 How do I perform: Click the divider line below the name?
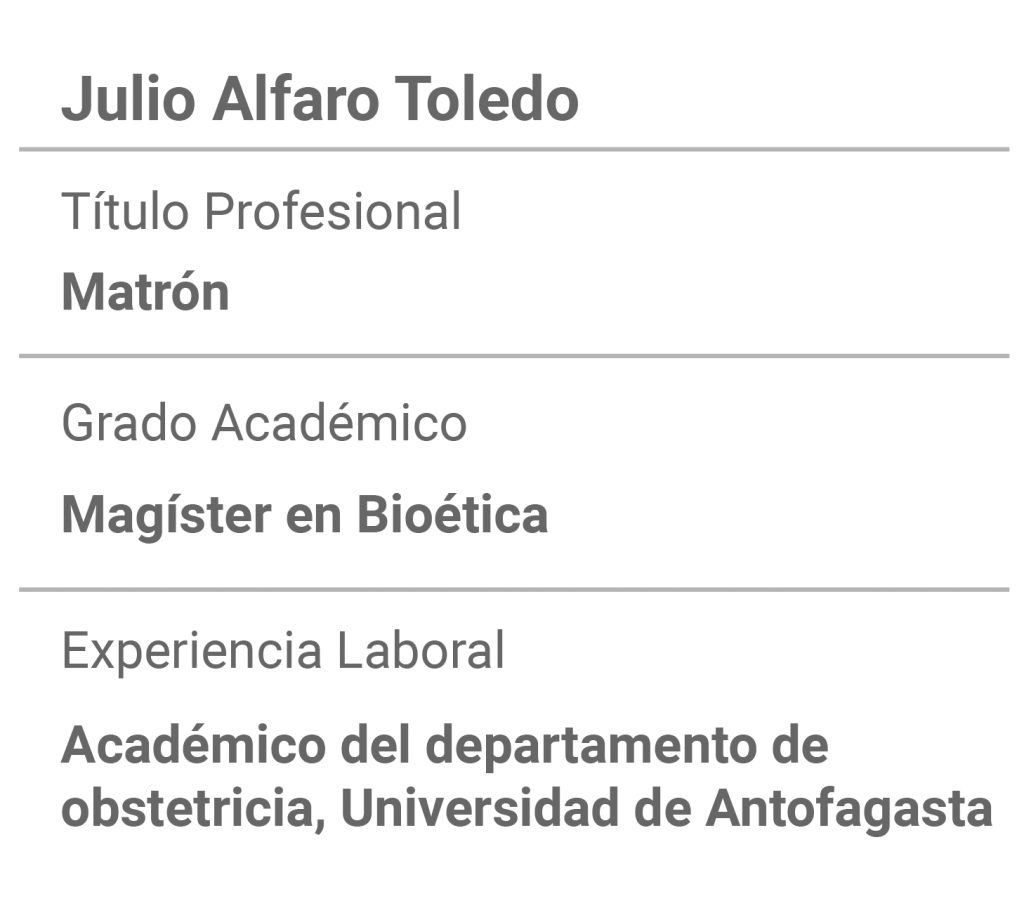(514, 150)
